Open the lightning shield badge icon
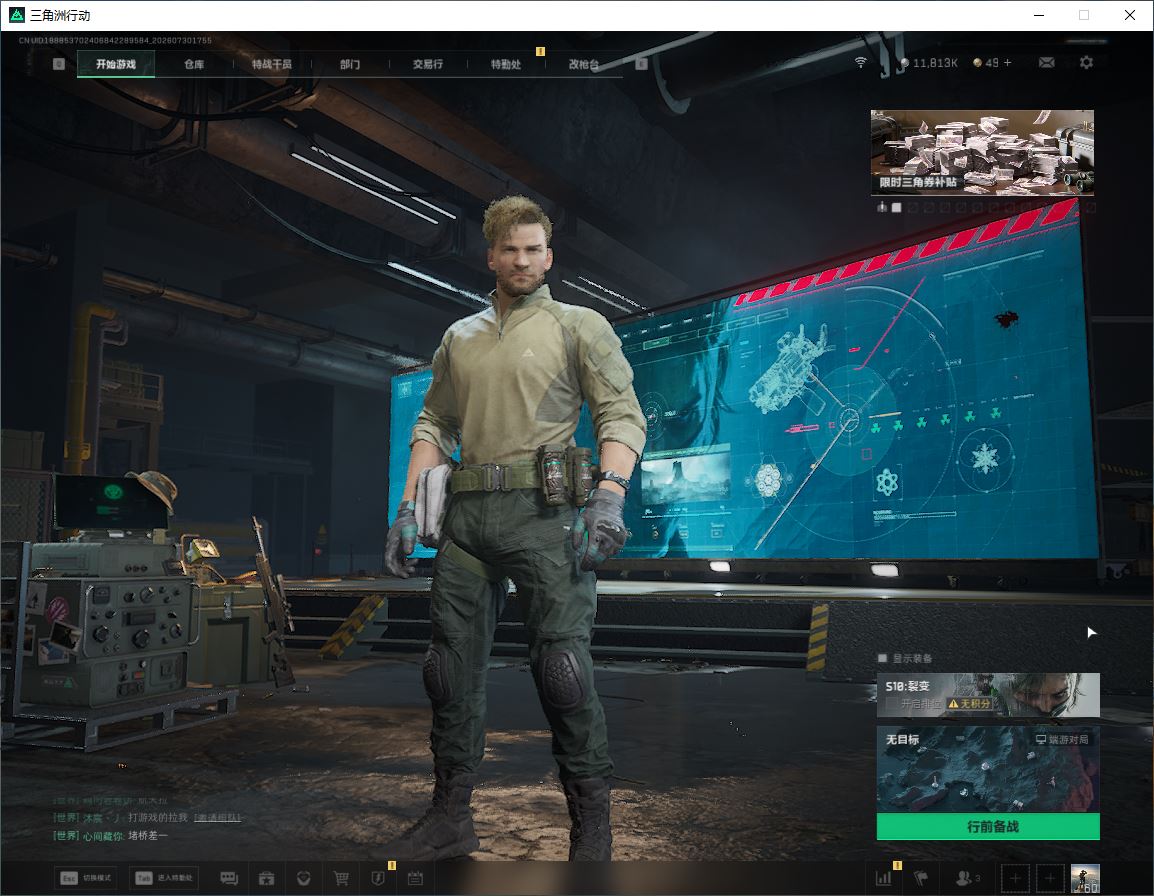Screen dimensions: 1154x896 click(x=378, y=878)
